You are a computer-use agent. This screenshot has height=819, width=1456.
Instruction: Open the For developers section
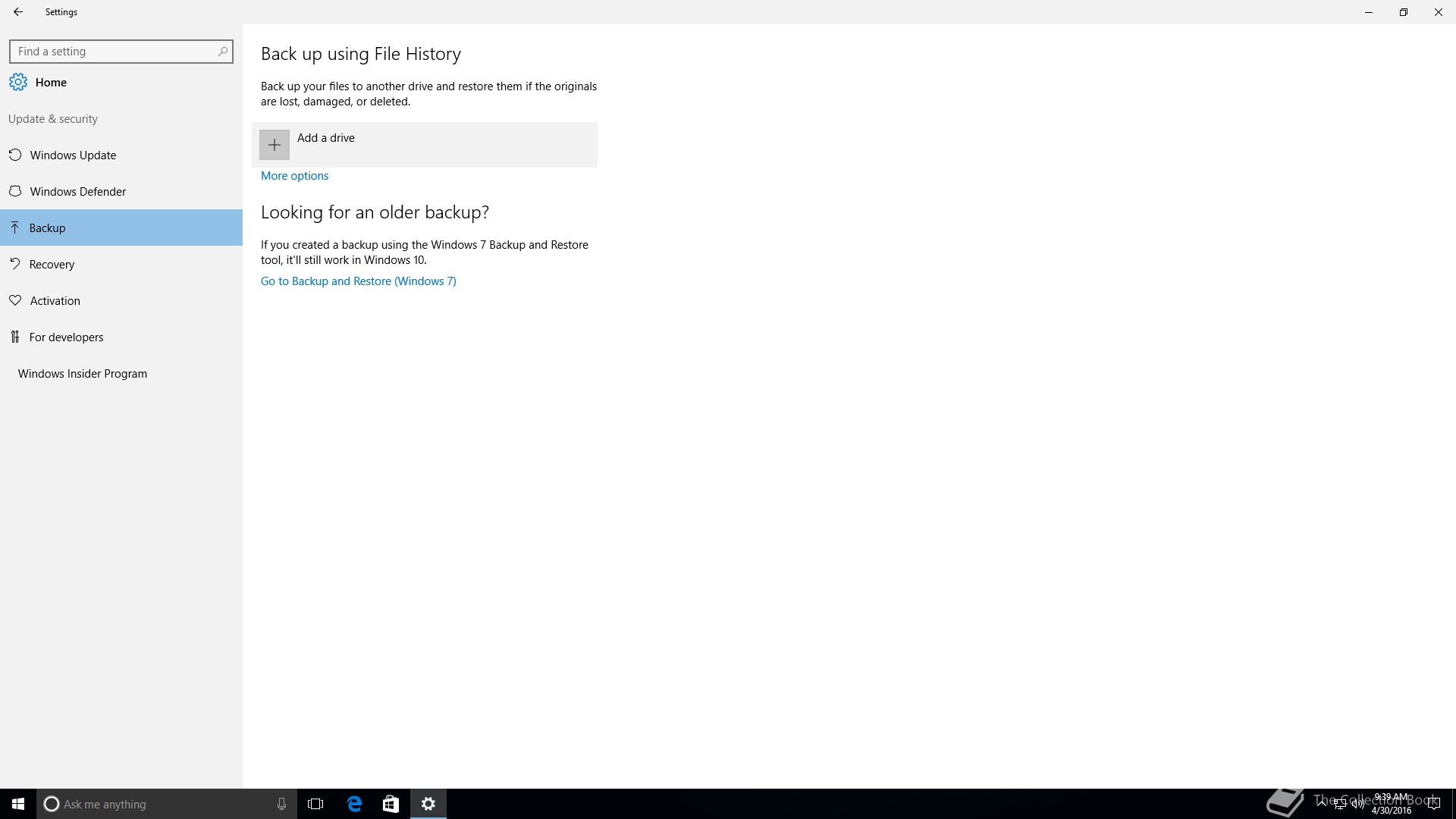(x=121, y=337)
